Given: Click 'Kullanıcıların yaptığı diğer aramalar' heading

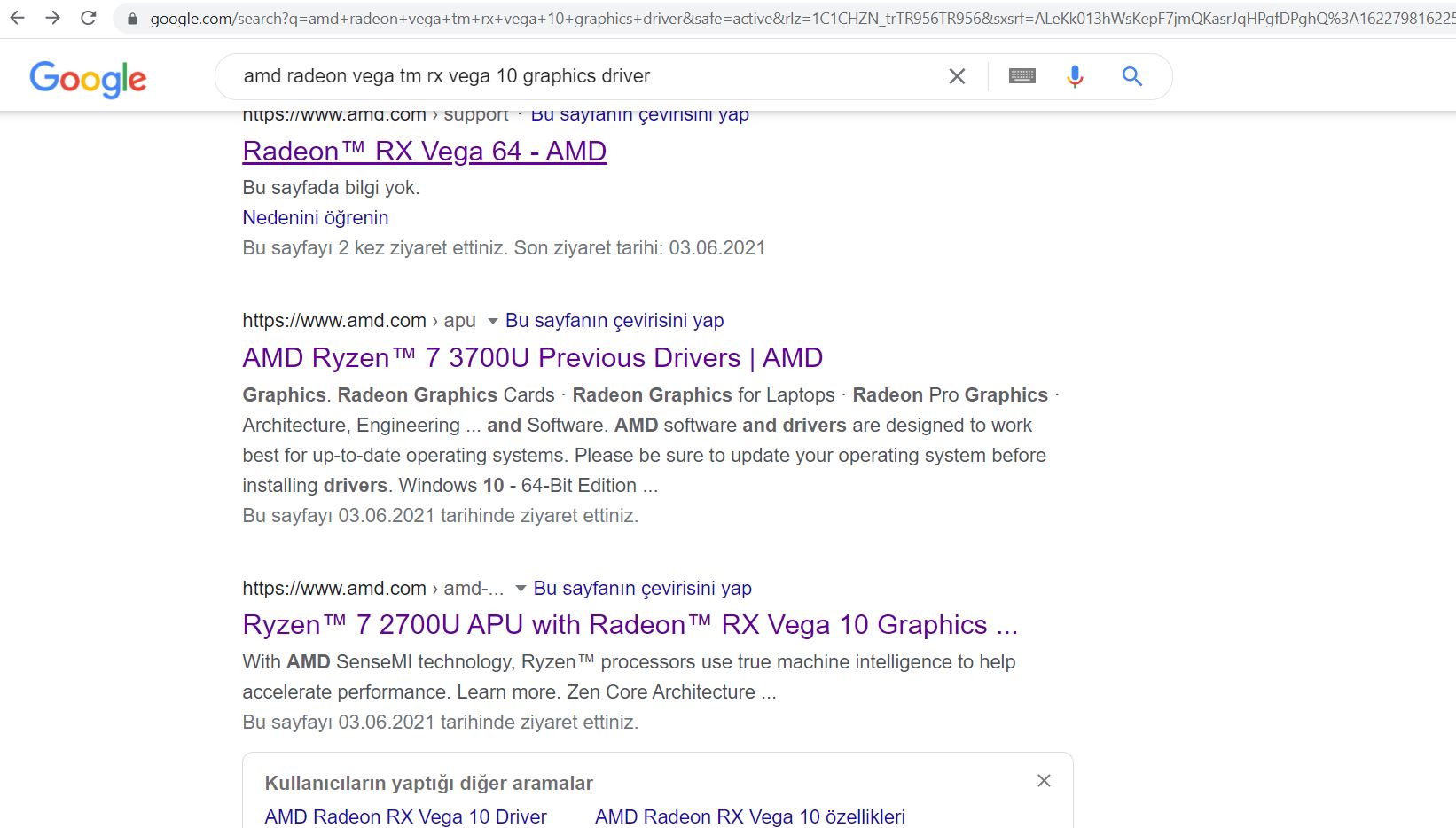Looking at the screenshot, I should point(429,784).
